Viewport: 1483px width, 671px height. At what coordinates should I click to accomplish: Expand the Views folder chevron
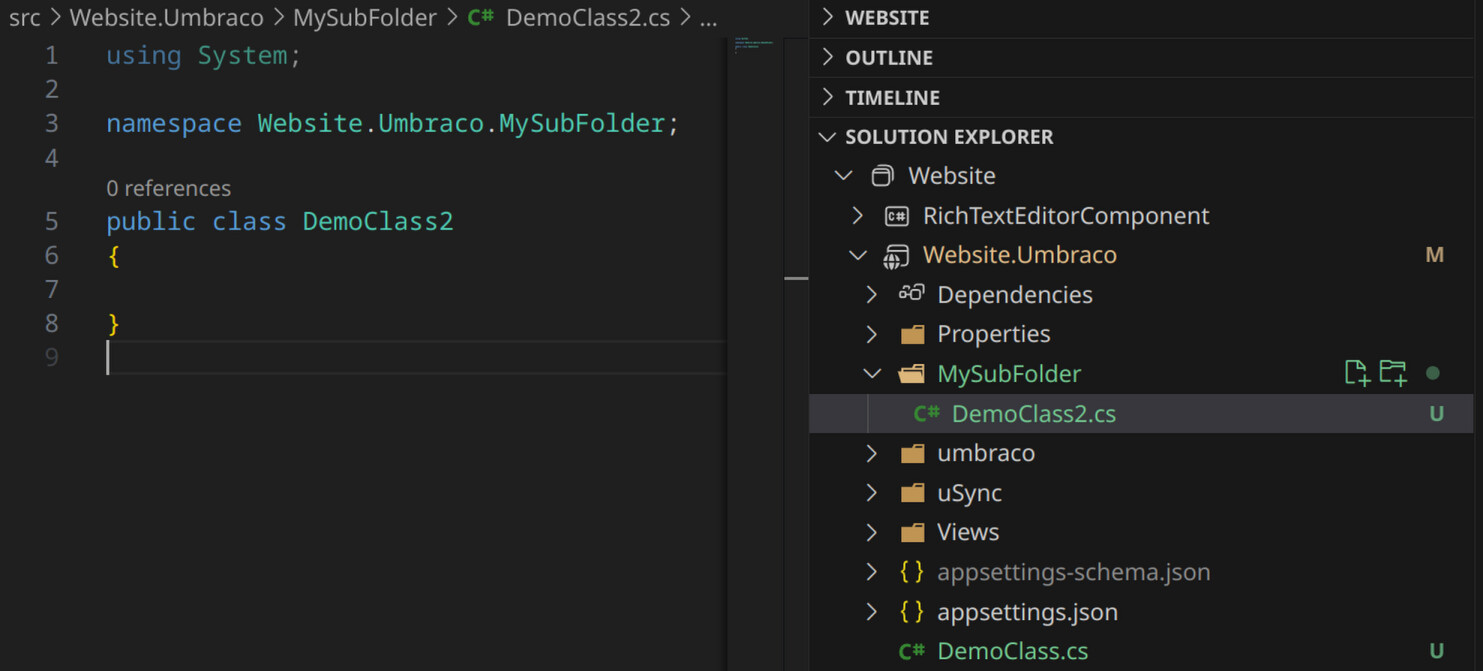(x=872, y=532)
